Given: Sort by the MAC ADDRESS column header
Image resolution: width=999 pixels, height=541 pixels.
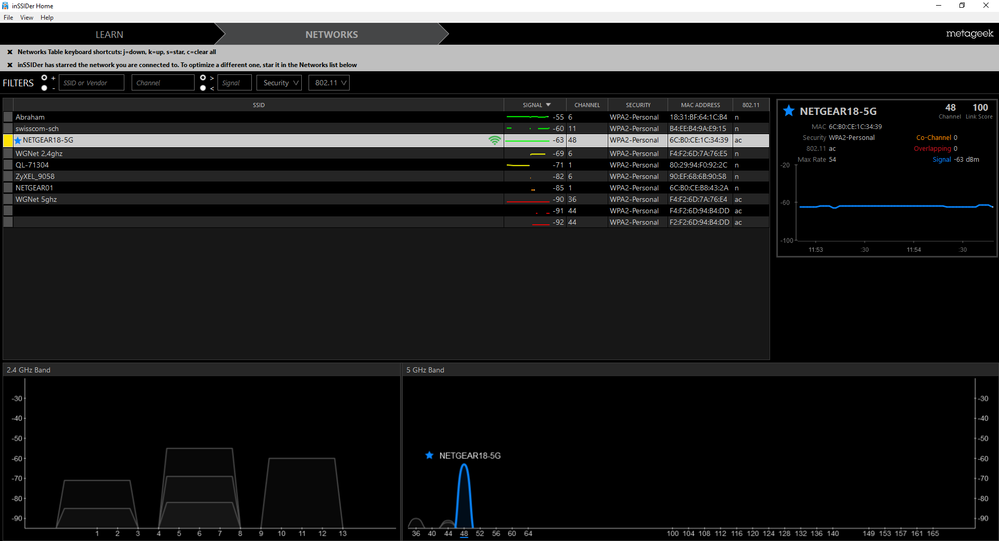Looking at the screenshot, I should pyautogui.click(x=700, y=105).
